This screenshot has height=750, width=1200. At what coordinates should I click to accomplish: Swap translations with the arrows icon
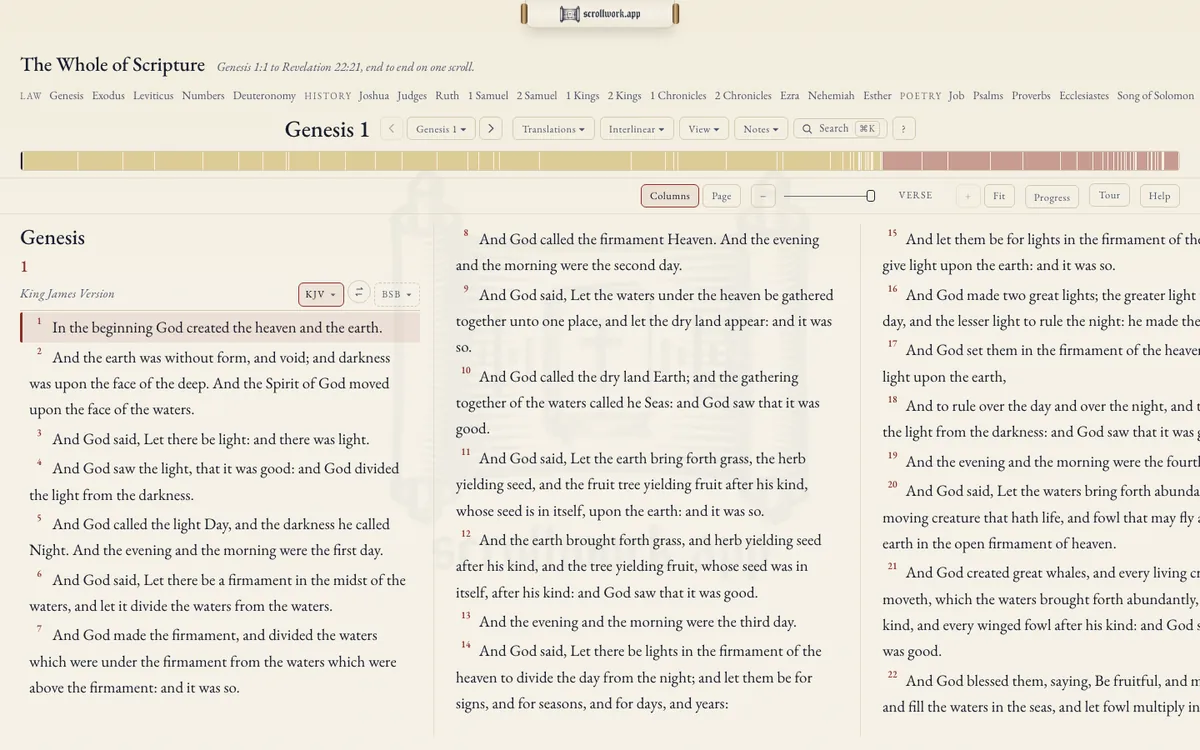[x=358, y=293]
